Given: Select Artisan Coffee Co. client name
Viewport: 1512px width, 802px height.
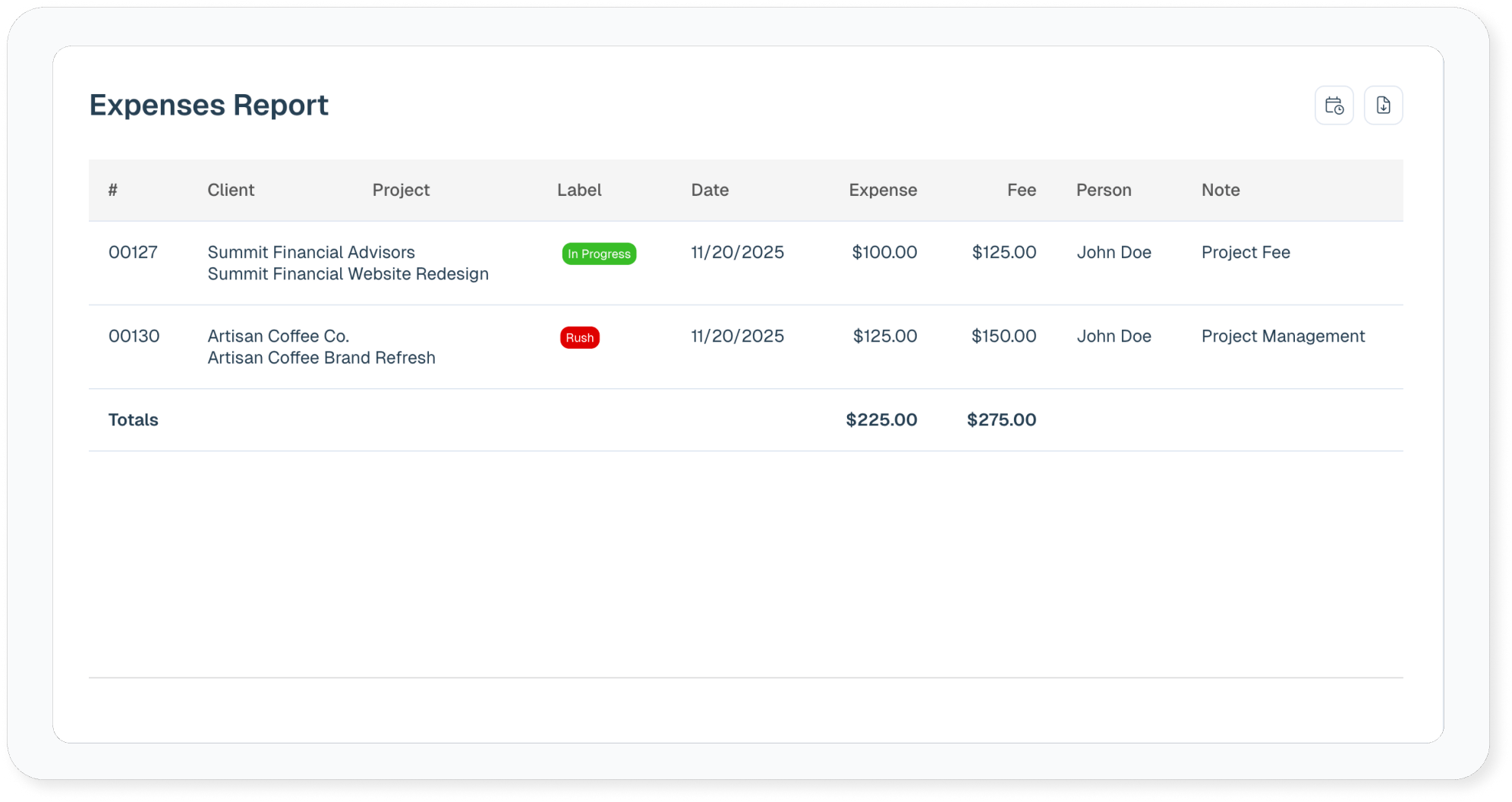Looking at the screenshot, I should [x=279, y=336].
